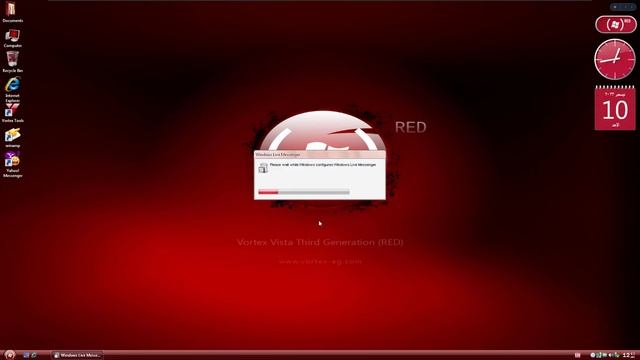Open the Documents desktop icon

(x=12, y=11)
